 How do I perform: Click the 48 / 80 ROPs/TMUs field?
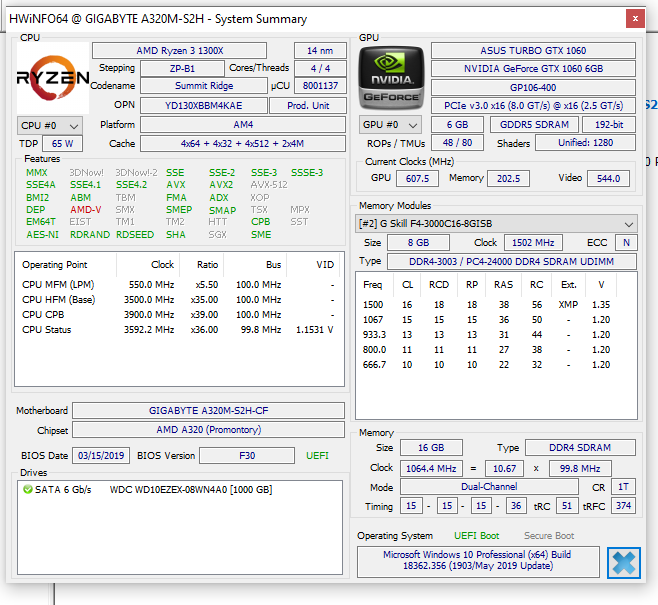point(457,143)
